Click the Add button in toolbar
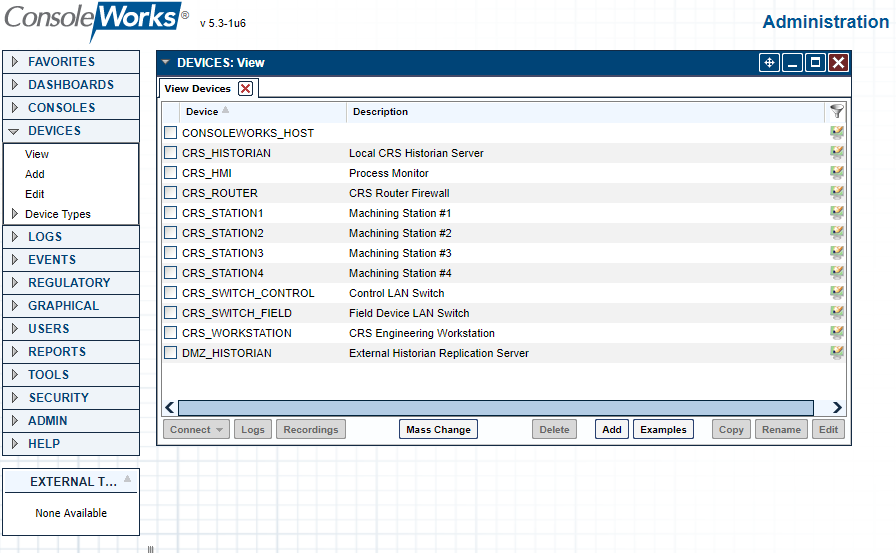 (611, 430)
